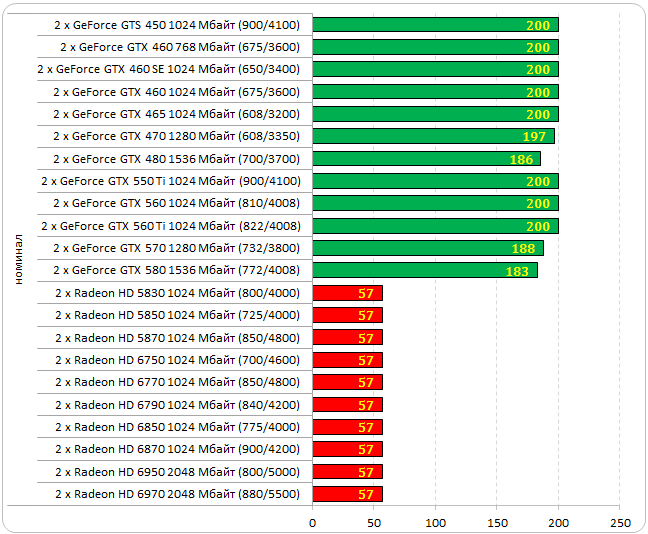The height and width of the screenshot is (534, 648).
Task: Select the Radeon HD 6790 label
Action: 178,405
